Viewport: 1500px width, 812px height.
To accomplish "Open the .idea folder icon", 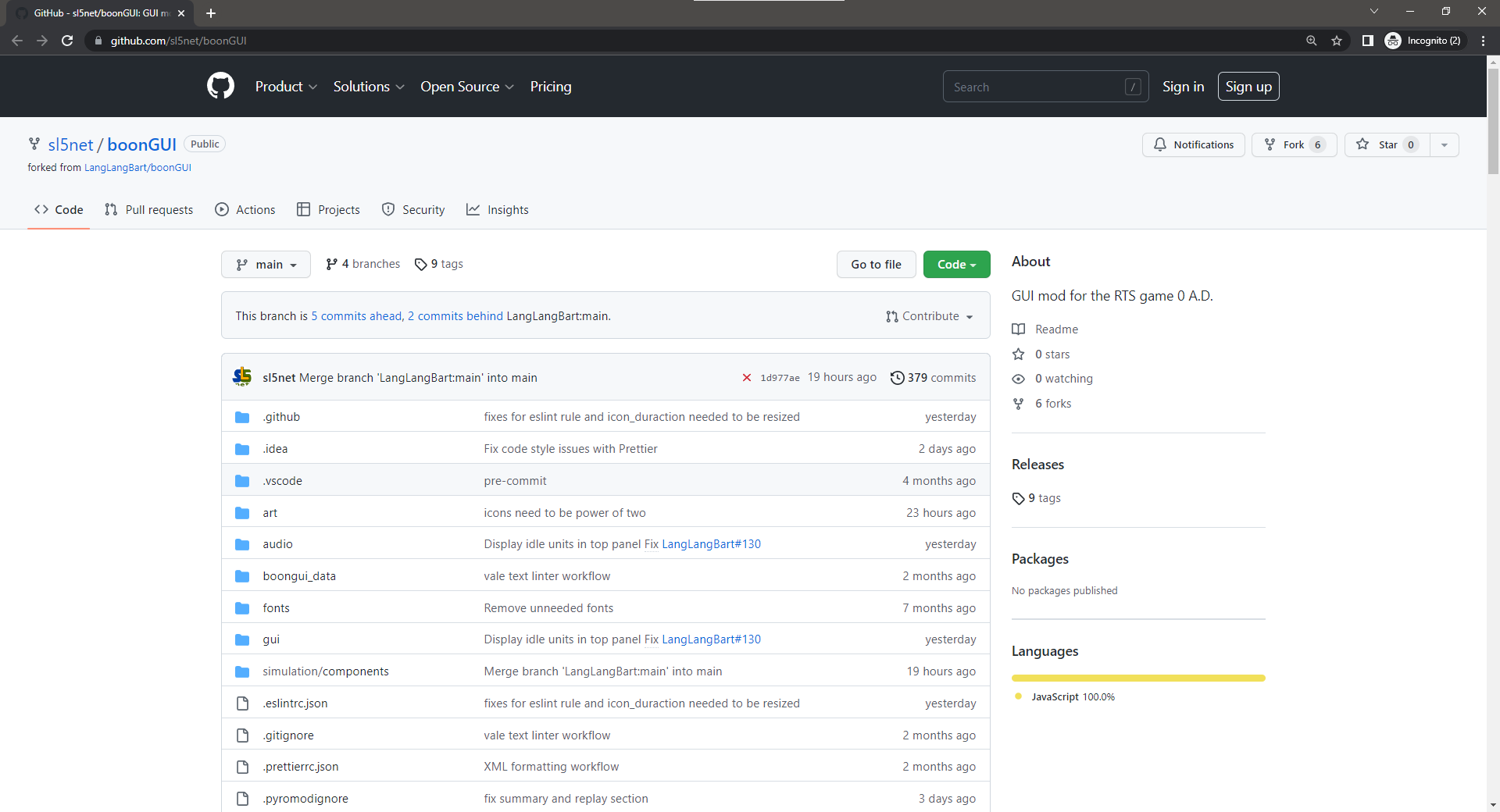I will (x=242, y=449).
